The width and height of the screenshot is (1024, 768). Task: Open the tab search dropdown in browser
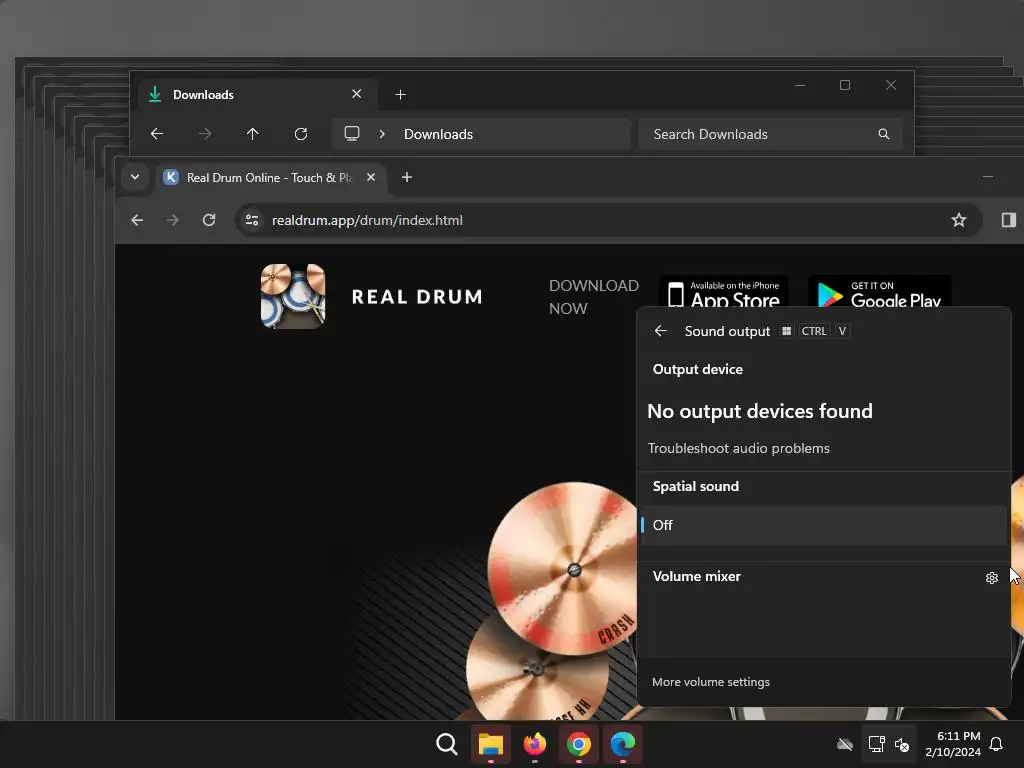click(x=135, y=177)
